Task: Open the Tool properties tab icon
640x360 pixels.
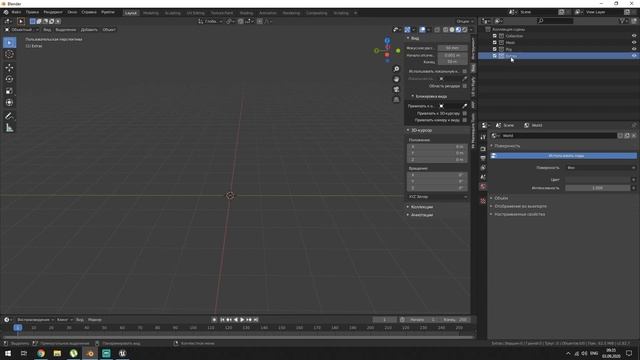Action: pos(483,138)
